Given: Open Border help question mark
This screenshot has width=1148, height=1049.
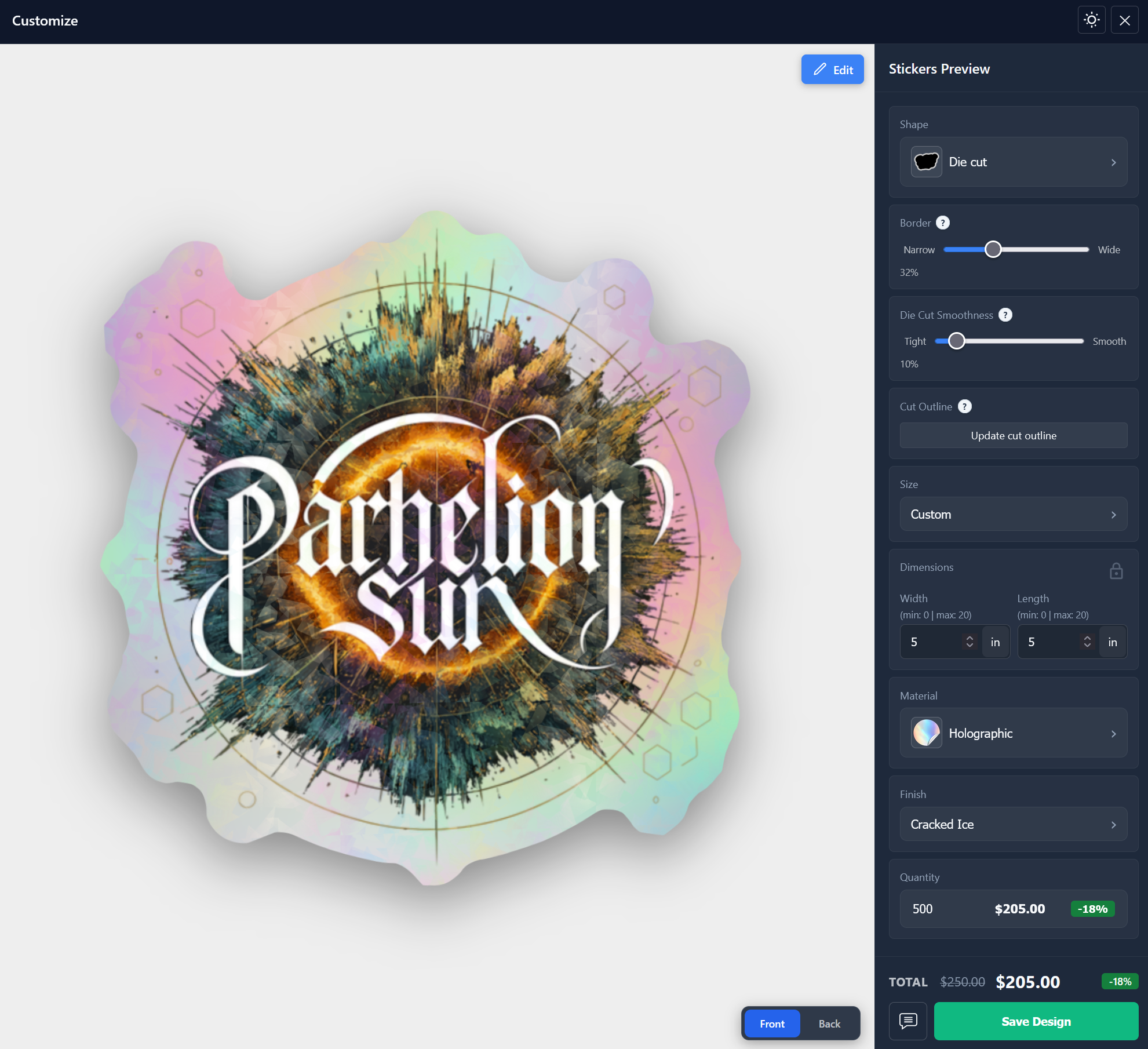Looking at the screenshot, I should coord(943,223).
